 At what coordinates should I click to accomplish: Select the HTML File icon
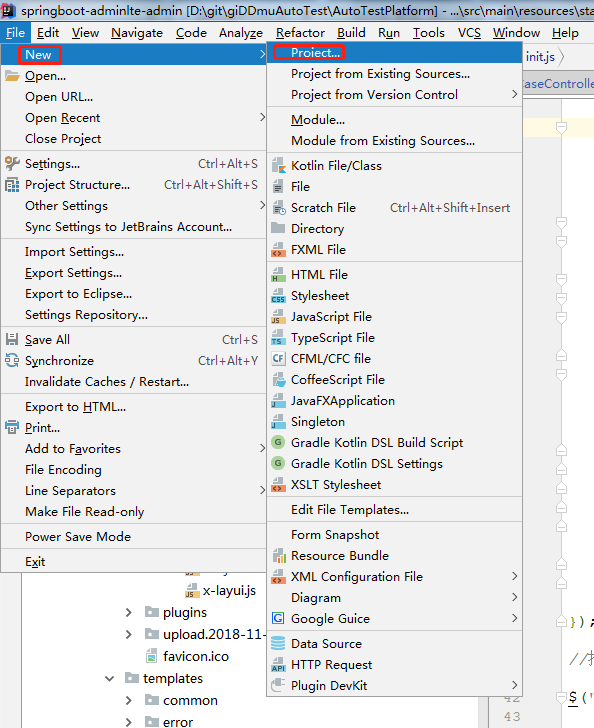click(278, 275)
